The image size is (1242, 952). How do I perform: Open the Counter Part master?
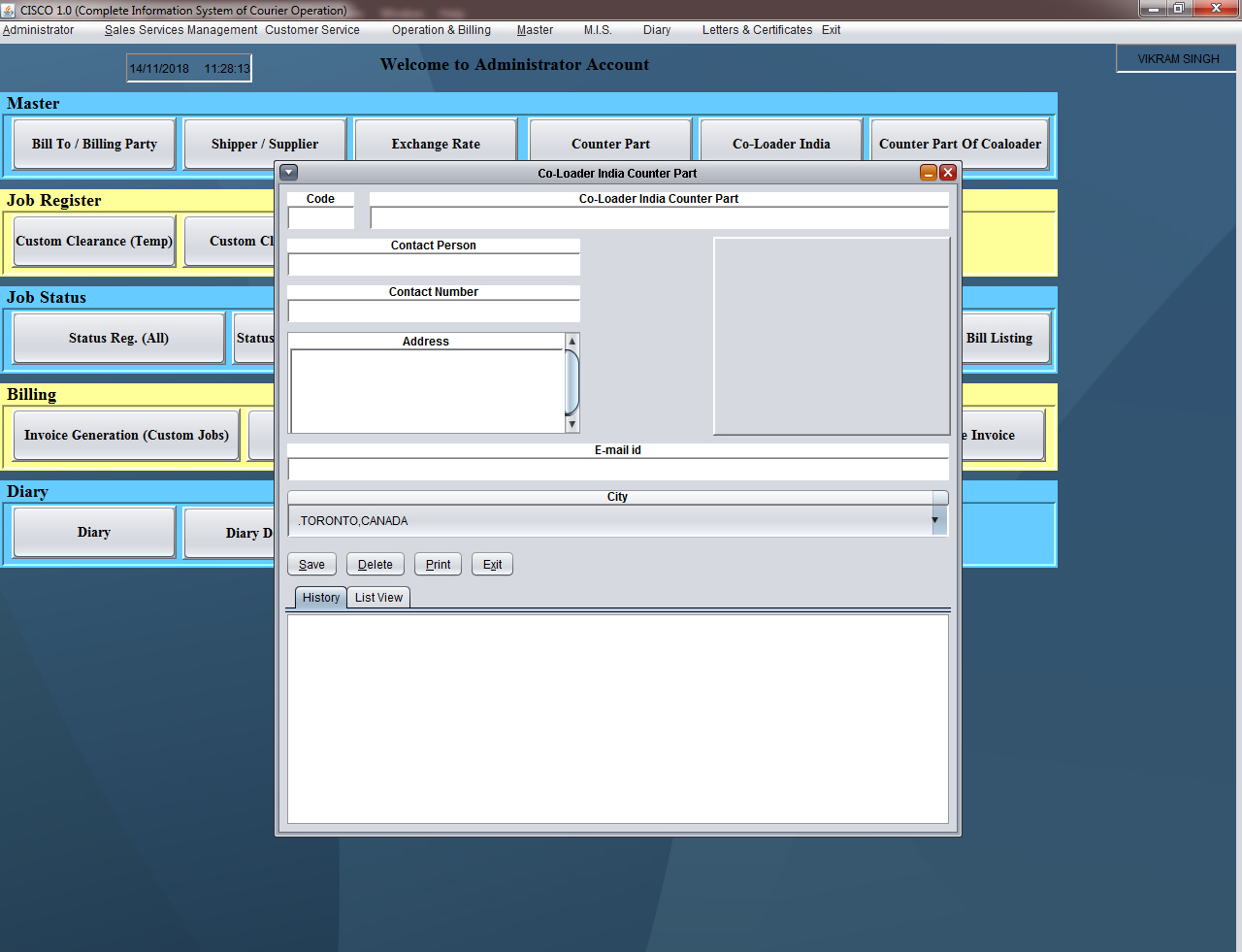(x=610, y=141)
